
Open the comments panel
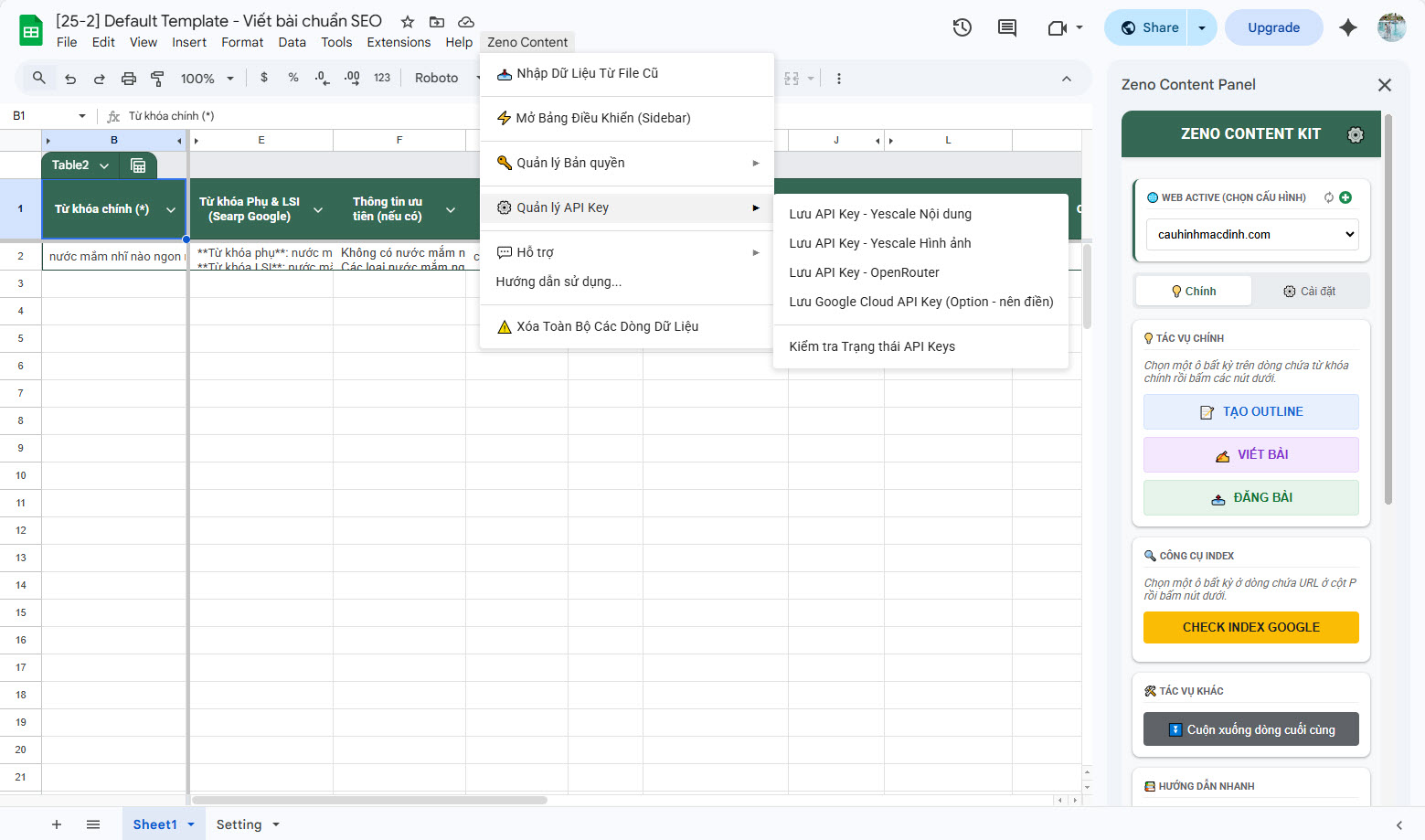point(1006,27)
